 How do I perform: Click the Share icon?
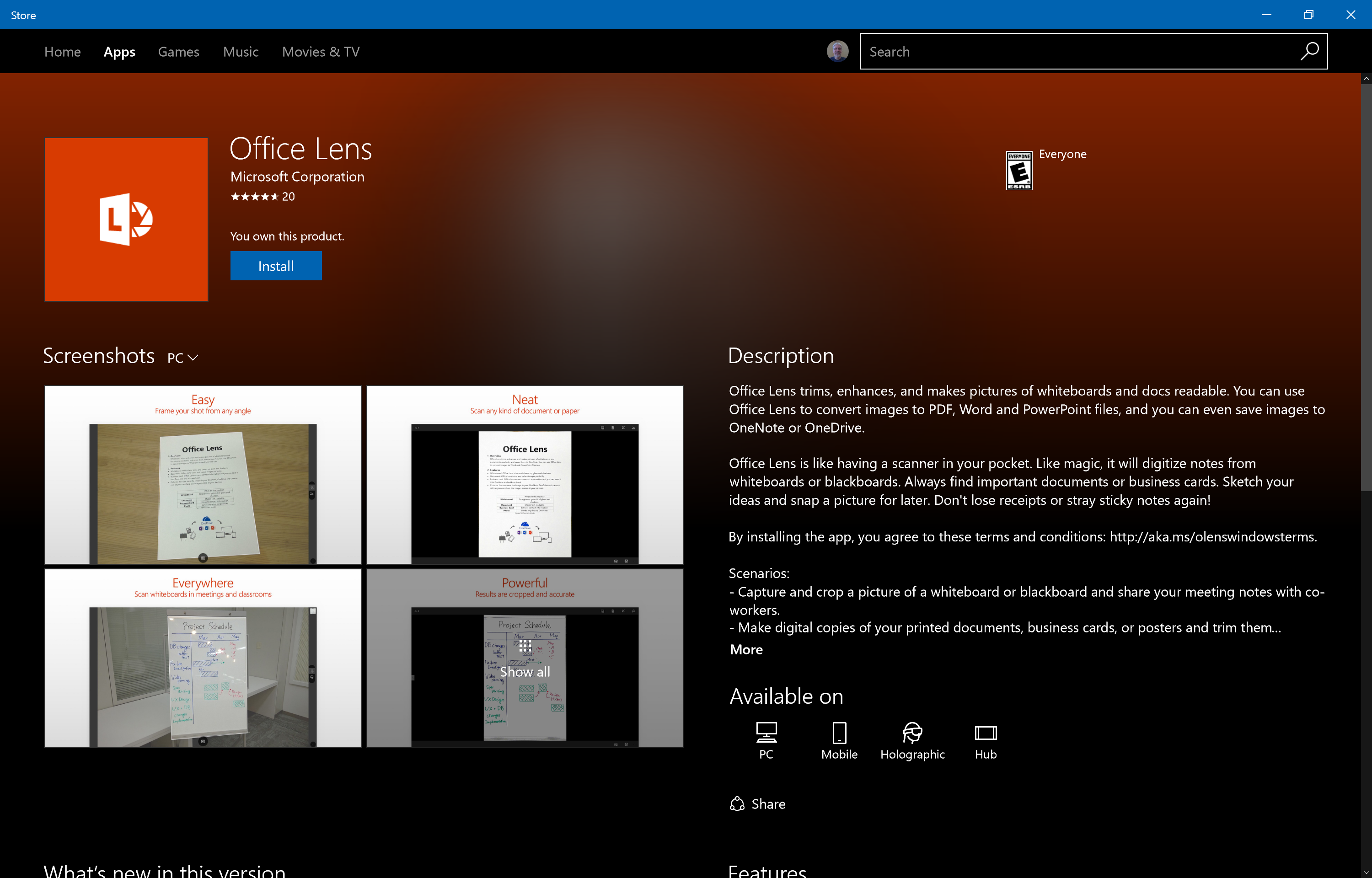tap(737, 804)
